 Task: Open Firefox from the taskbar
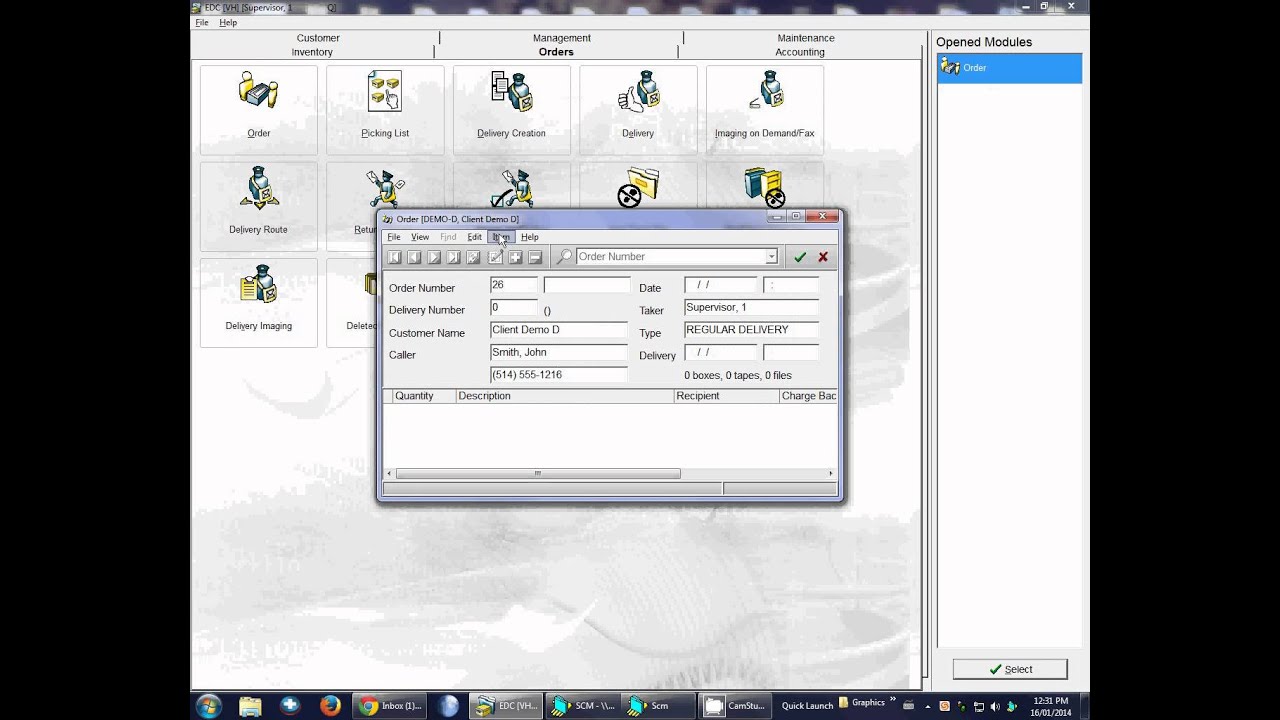[x=330, y=705]
